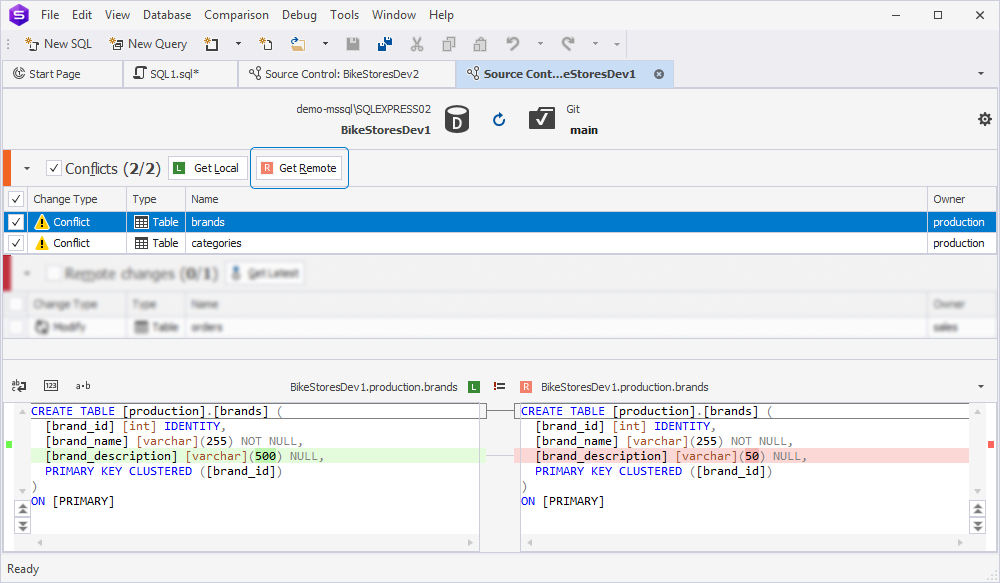This screenshot has height=583, width=1000.
Task: Open the Tools menu
Action: tap(344, 15)
